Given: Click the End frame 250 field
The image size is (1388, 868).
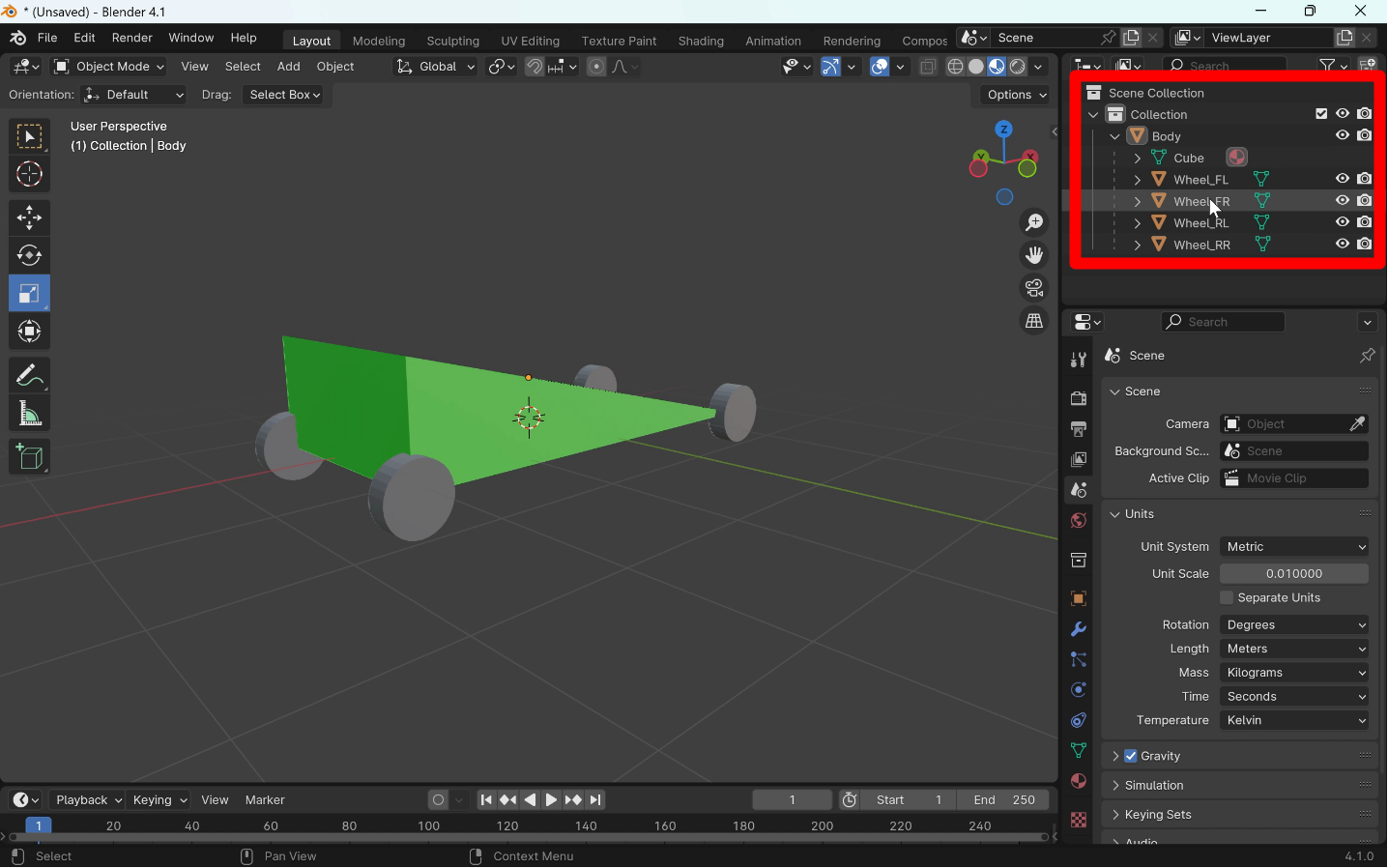Looking at the screenshot, I should [x=1004, y=800].
